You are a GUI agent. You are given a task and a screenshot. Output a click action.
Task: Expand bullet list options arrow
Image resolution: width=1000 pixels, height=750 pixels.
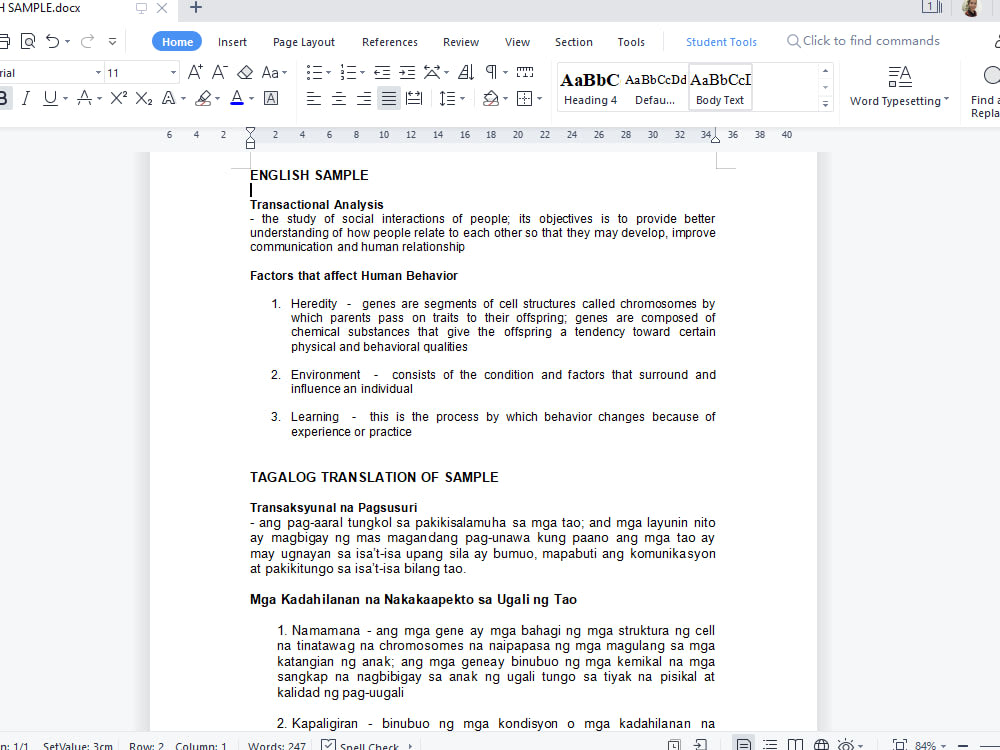[328, 73]
